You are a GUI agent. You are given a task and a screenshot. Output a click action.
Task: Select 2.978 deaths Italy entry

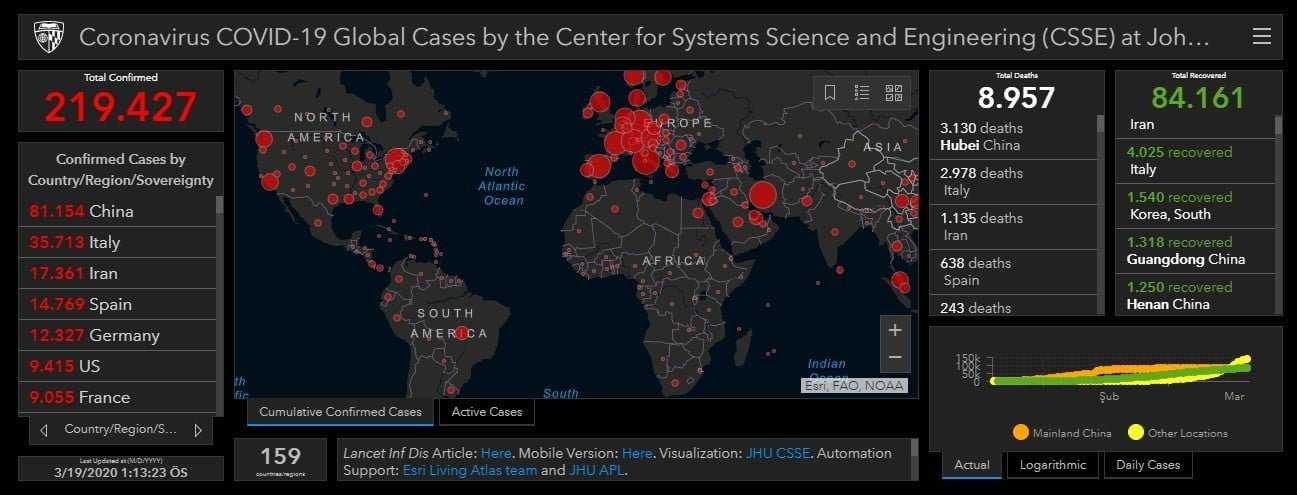[1014, 182]
